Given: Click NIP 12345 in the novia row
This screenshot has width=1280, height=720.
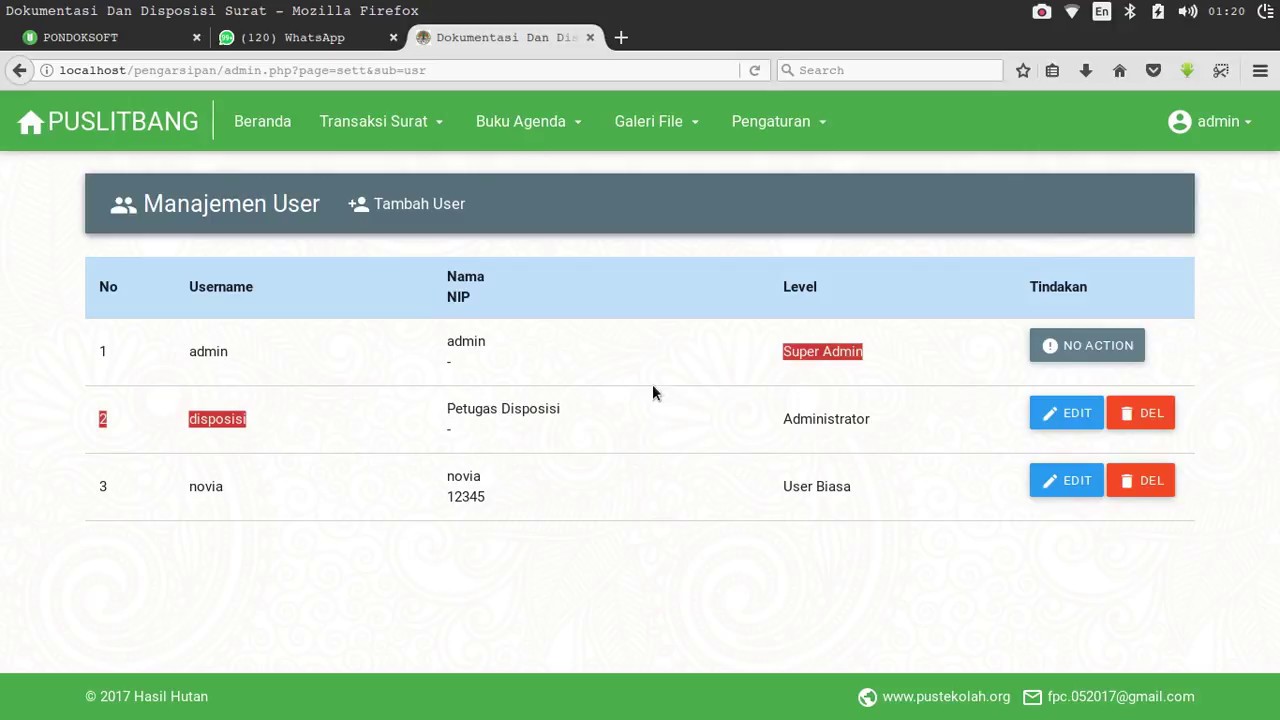Looking at the screenshot, I should (466, 497).
